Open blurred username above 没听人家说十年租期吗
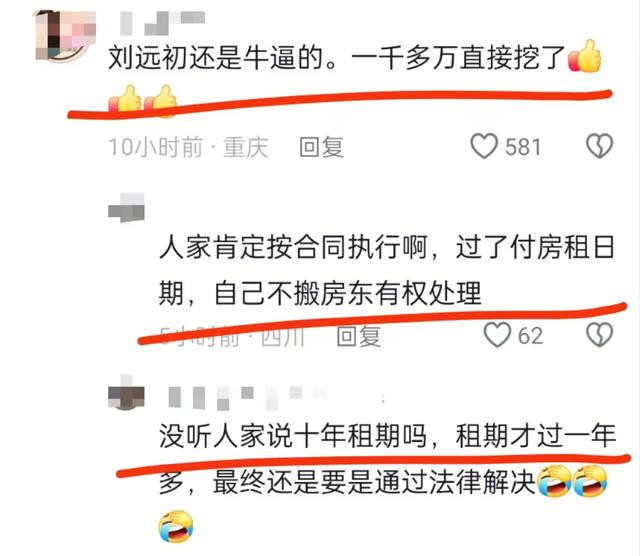The height and width of the screenshot is (556, 640). (x=247, y=398)
